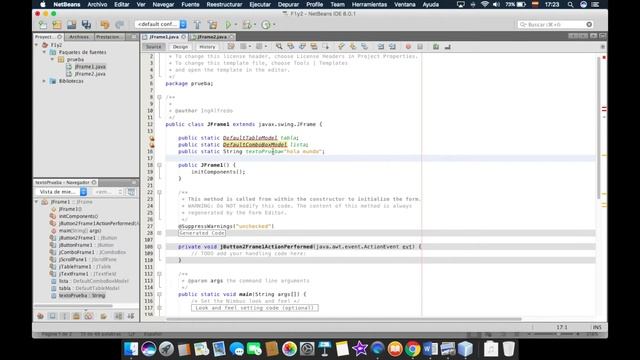
Task: Click the New Project toolbar icon
Action: [x=57, y=24]
